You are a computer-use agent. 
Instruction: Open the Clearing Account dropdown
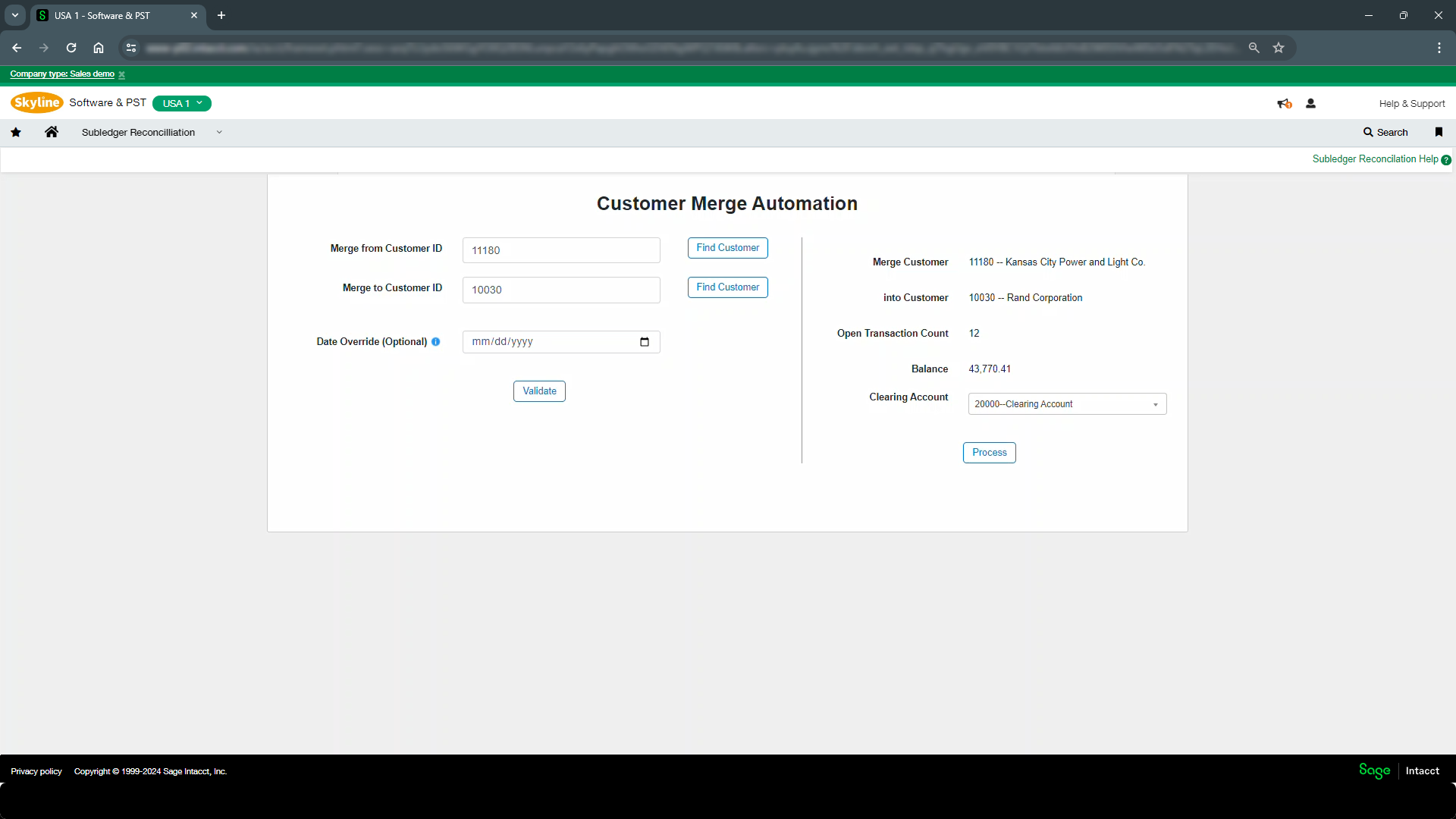pos(1067,404)
